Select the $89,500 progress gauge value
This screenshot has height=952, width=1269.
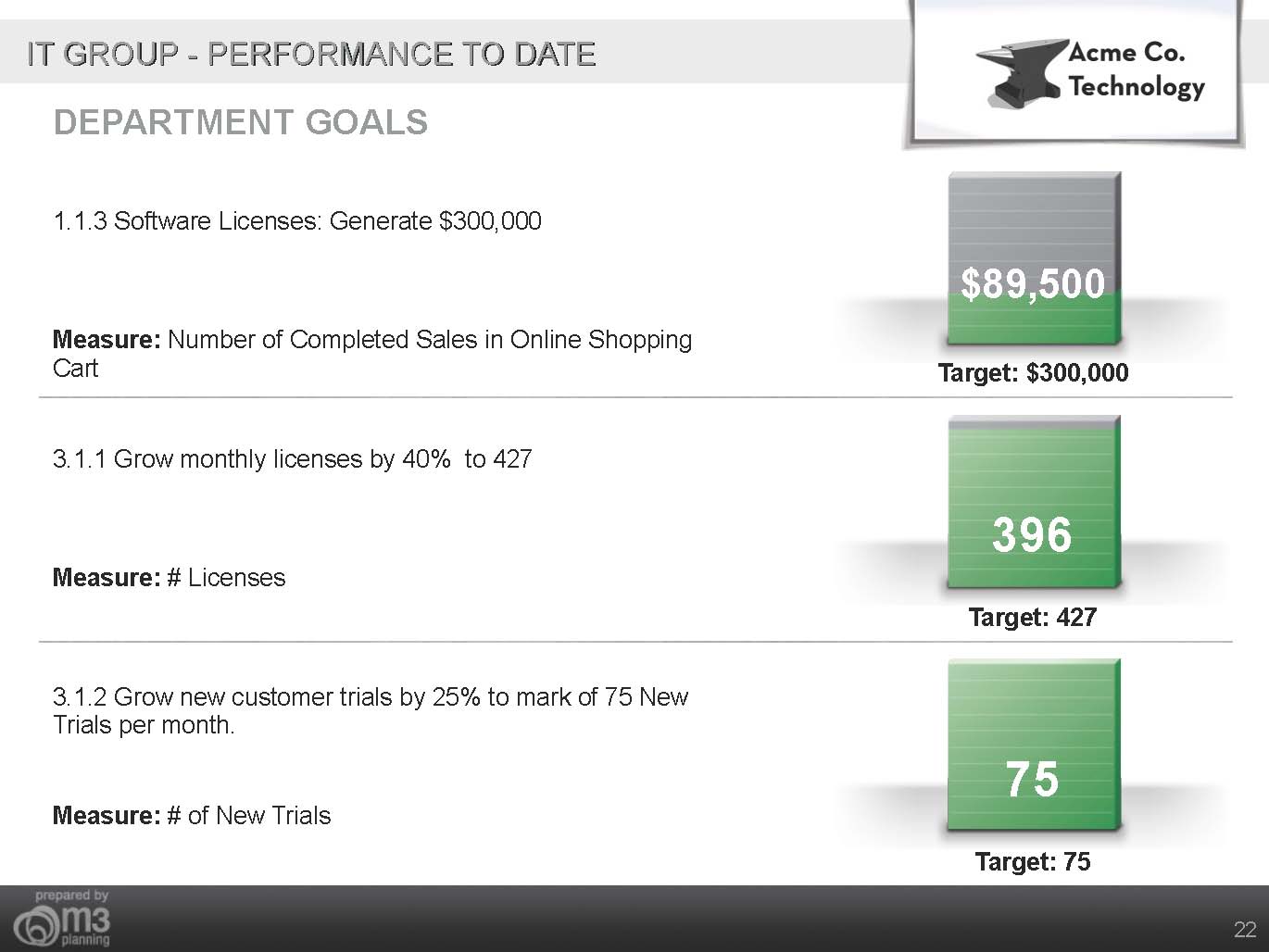pyautogui.click(x=1033, y=283)
